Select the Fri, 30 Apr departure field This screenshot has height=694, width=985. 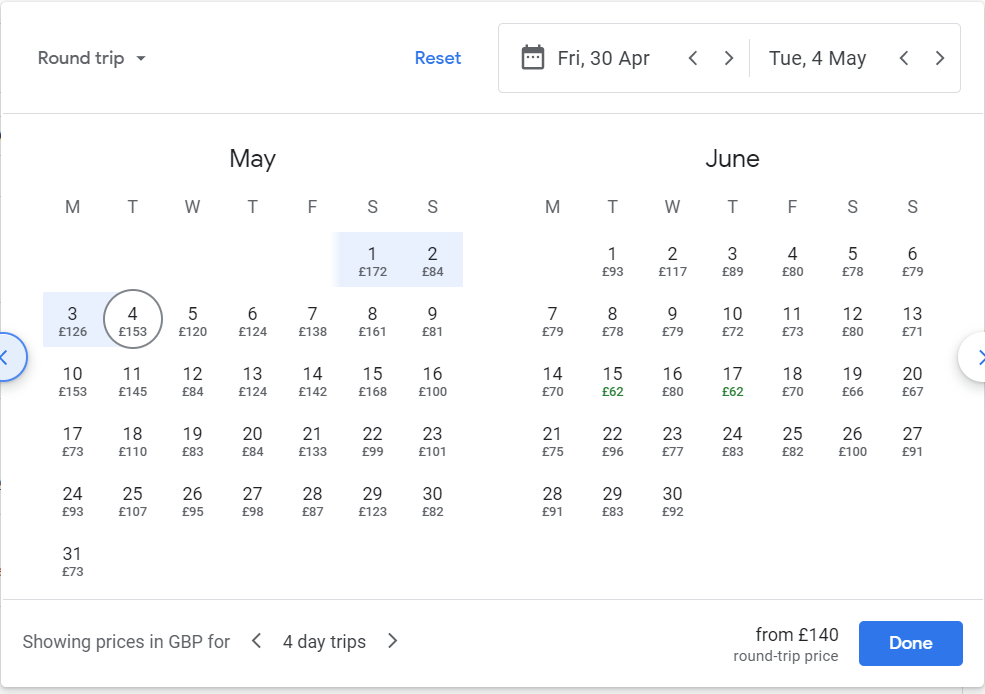(604, 58)
